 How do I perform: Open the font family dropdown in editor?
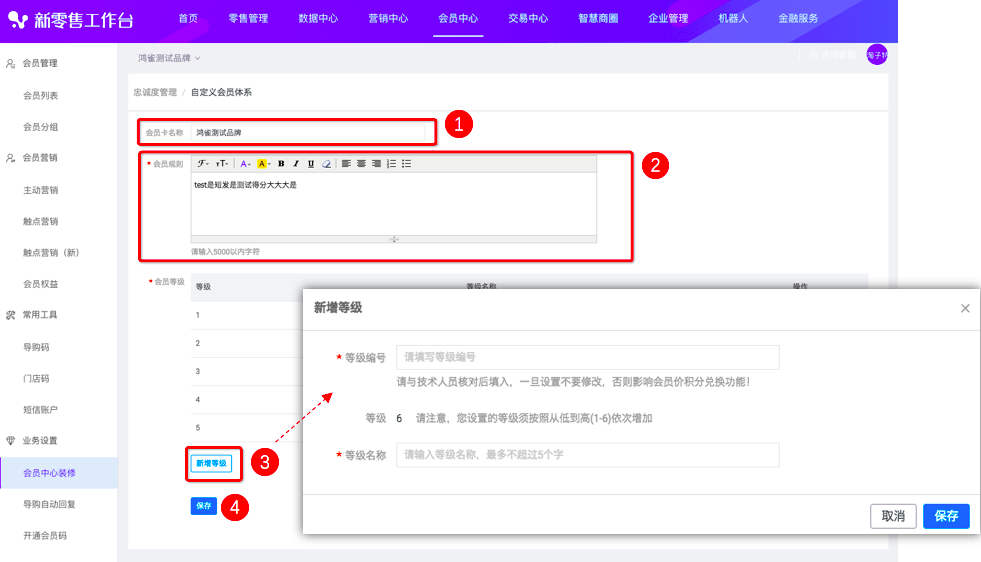(x=203, y=163)
